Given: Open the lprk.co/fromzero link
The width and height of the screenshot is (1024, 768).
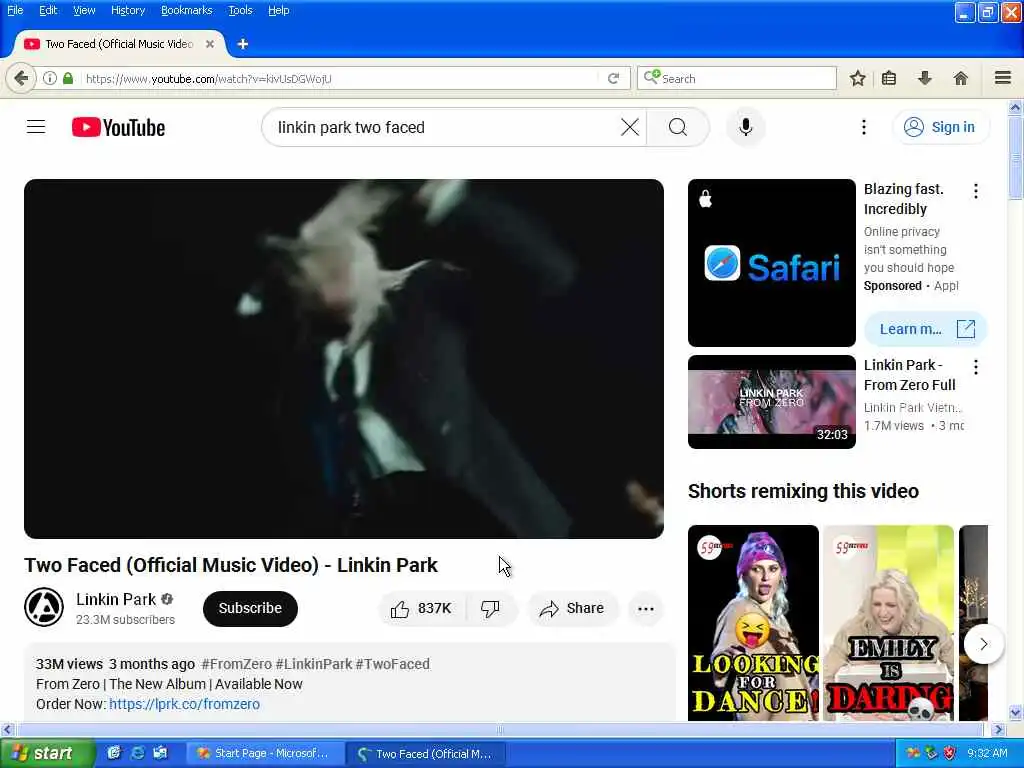Looking at the screenshot, I should (184, 704).
